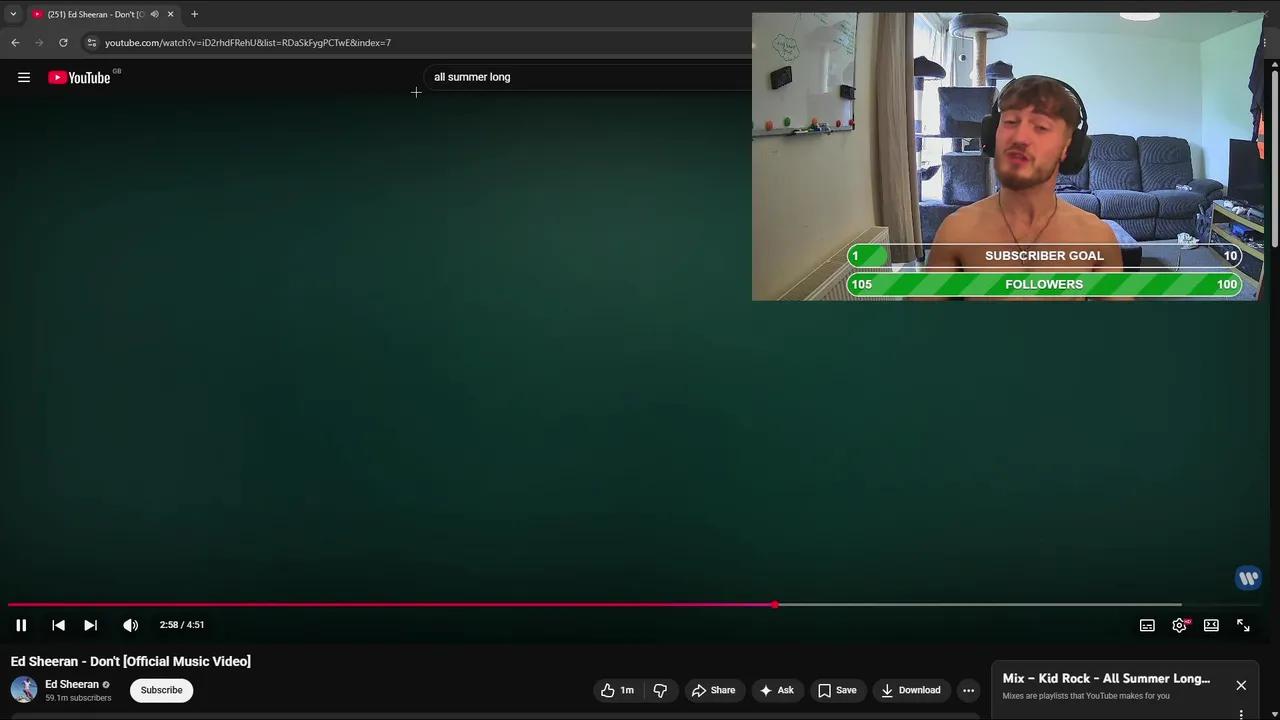Close the Kid Rock mix playlist panel
Viewport: 1280px width, 720px height.
tap(1241, 685)
